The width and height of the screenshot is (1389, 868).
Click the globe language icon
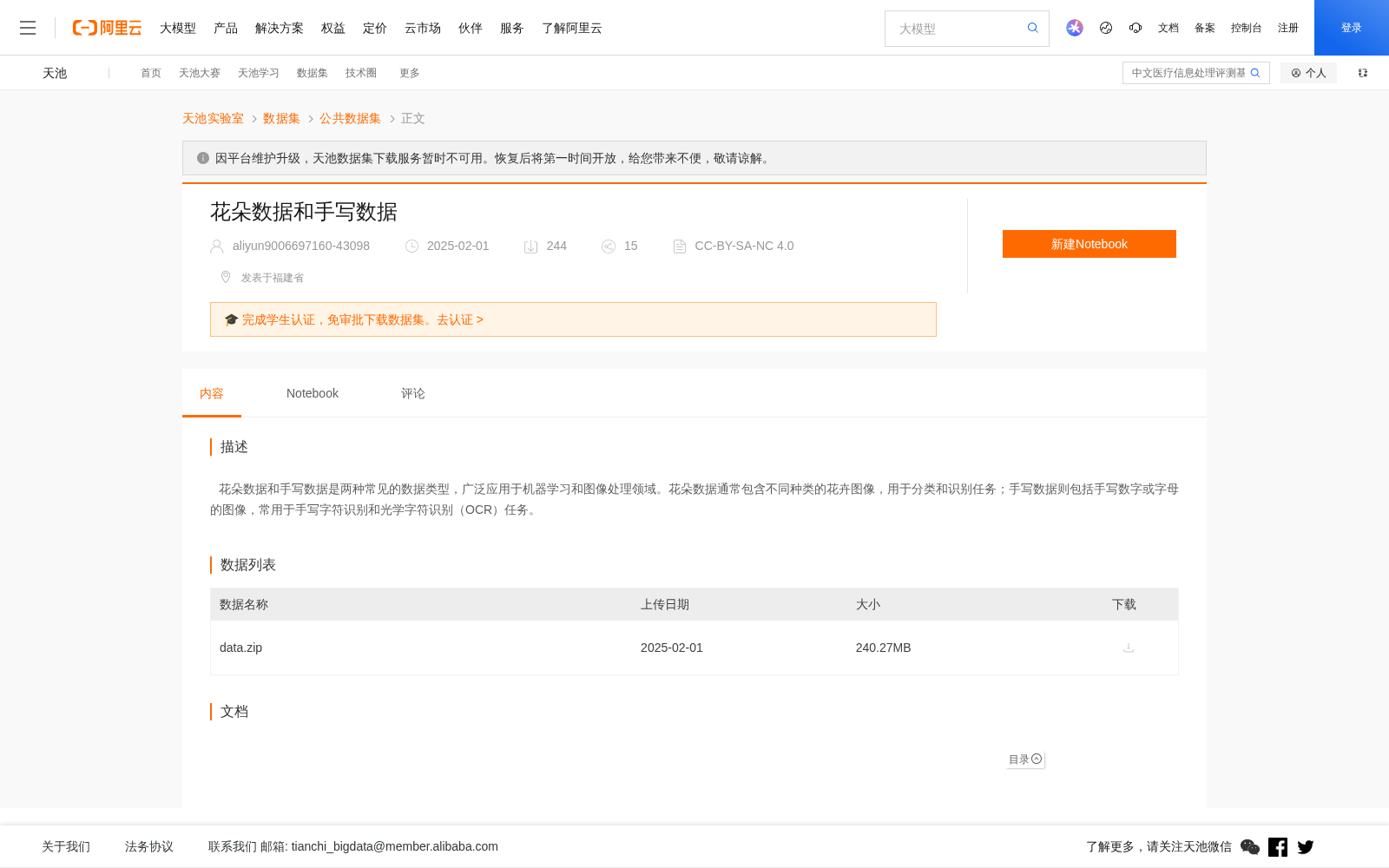[x=1106, y=28]
